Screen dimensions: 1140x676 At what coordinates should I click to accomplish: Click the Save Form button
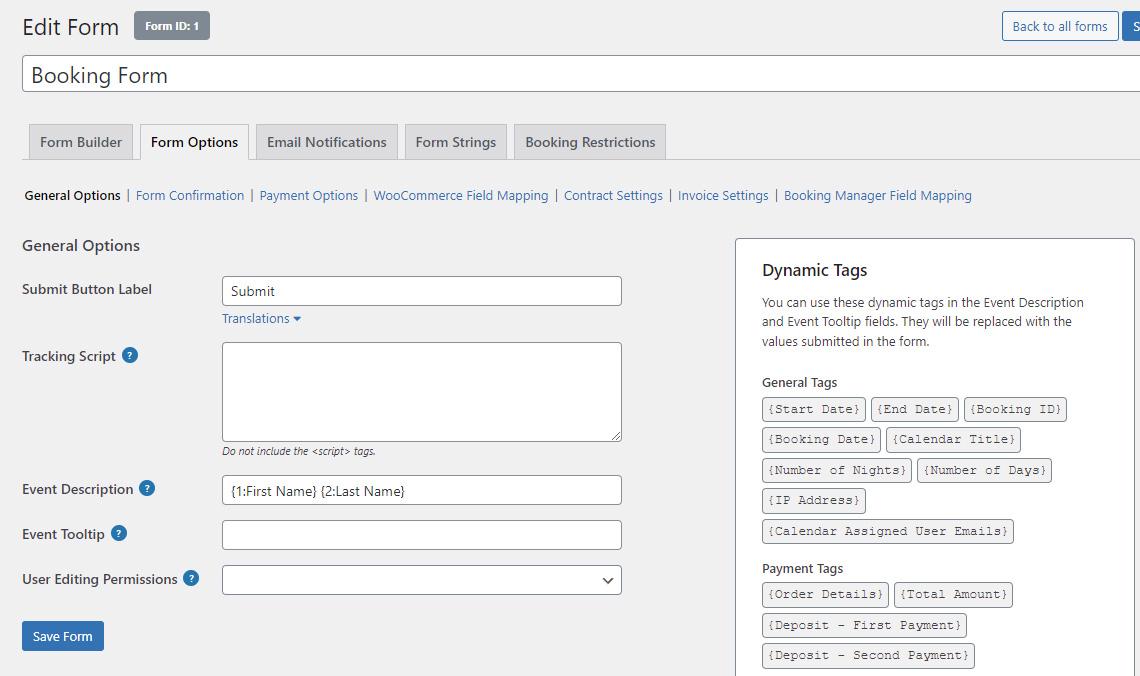pyautogui.click(x=62, y=635)
